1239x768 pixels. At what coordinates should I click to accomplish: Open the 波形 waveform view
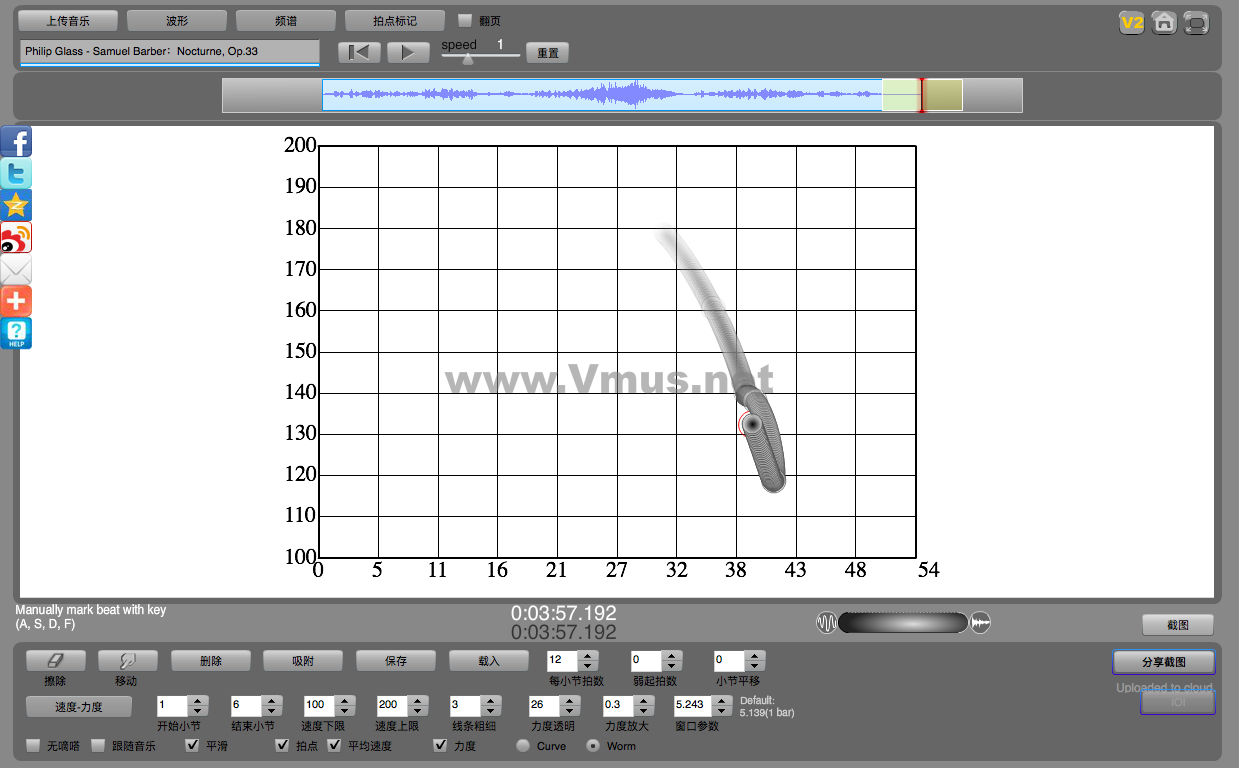(177, 20)
